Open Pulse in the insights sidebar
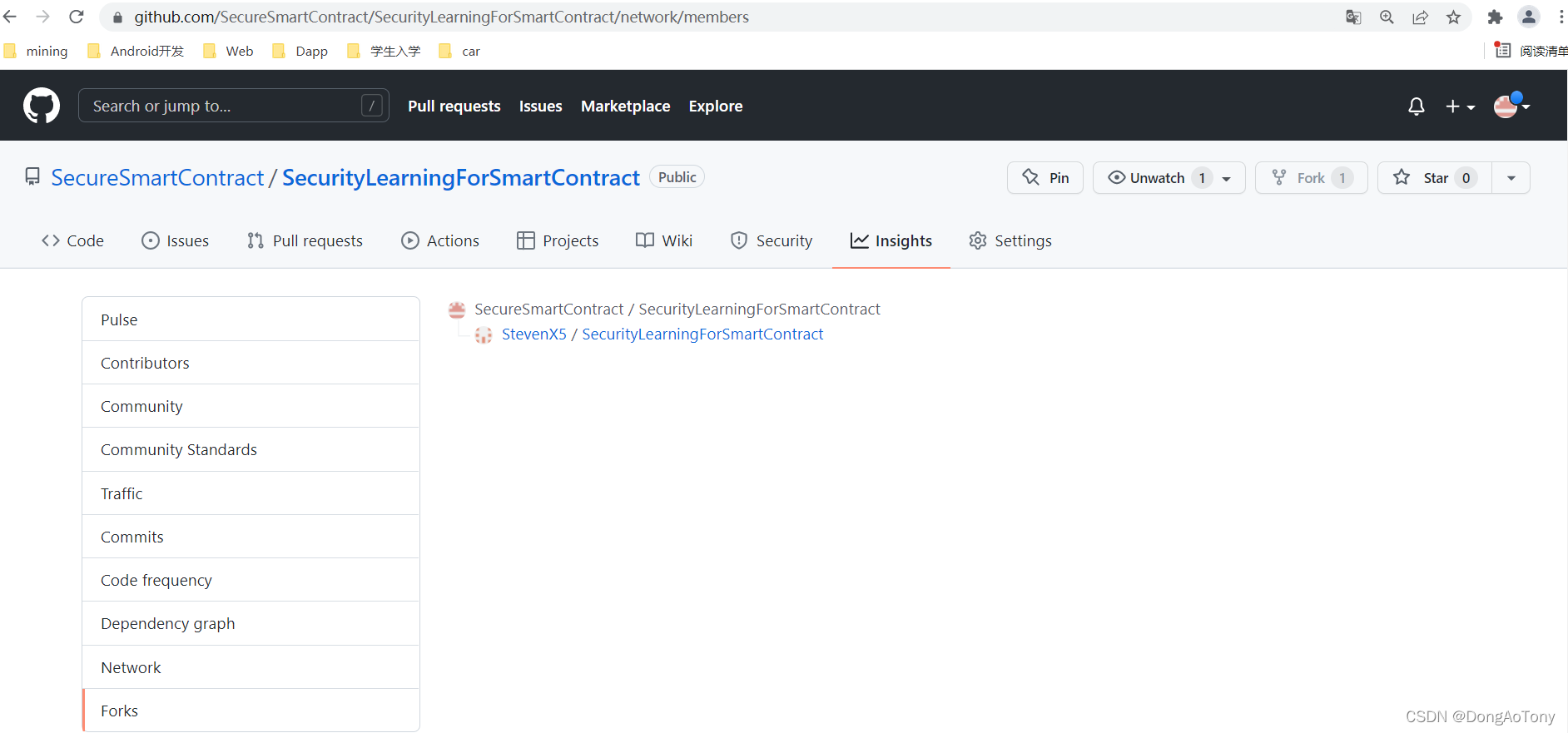Image resolution: width=1568 pixels, height=733 pixels. pos(251,319)
